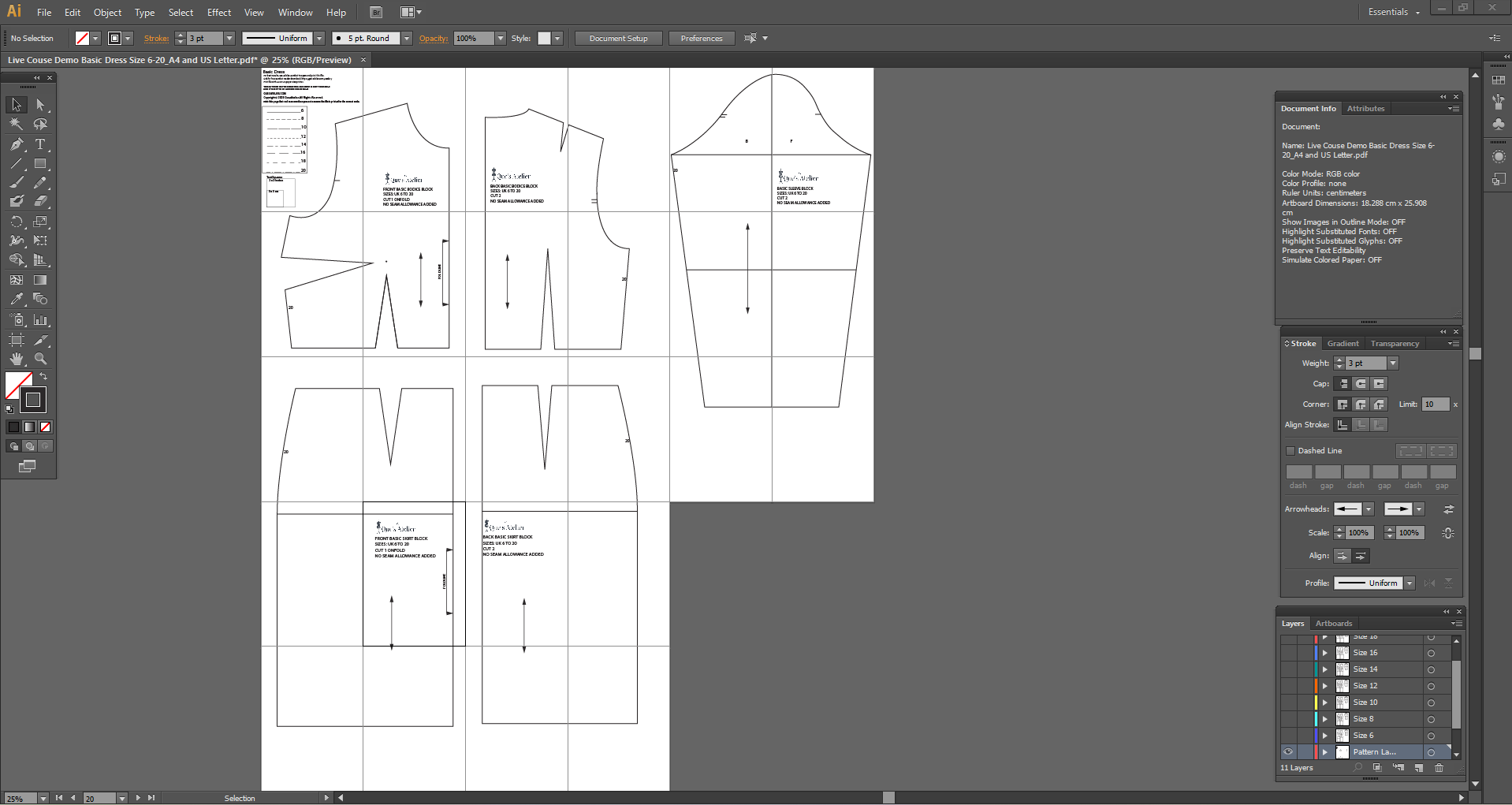Go to next artboard button
The image size is (1512, 805).
click(138, 798)
